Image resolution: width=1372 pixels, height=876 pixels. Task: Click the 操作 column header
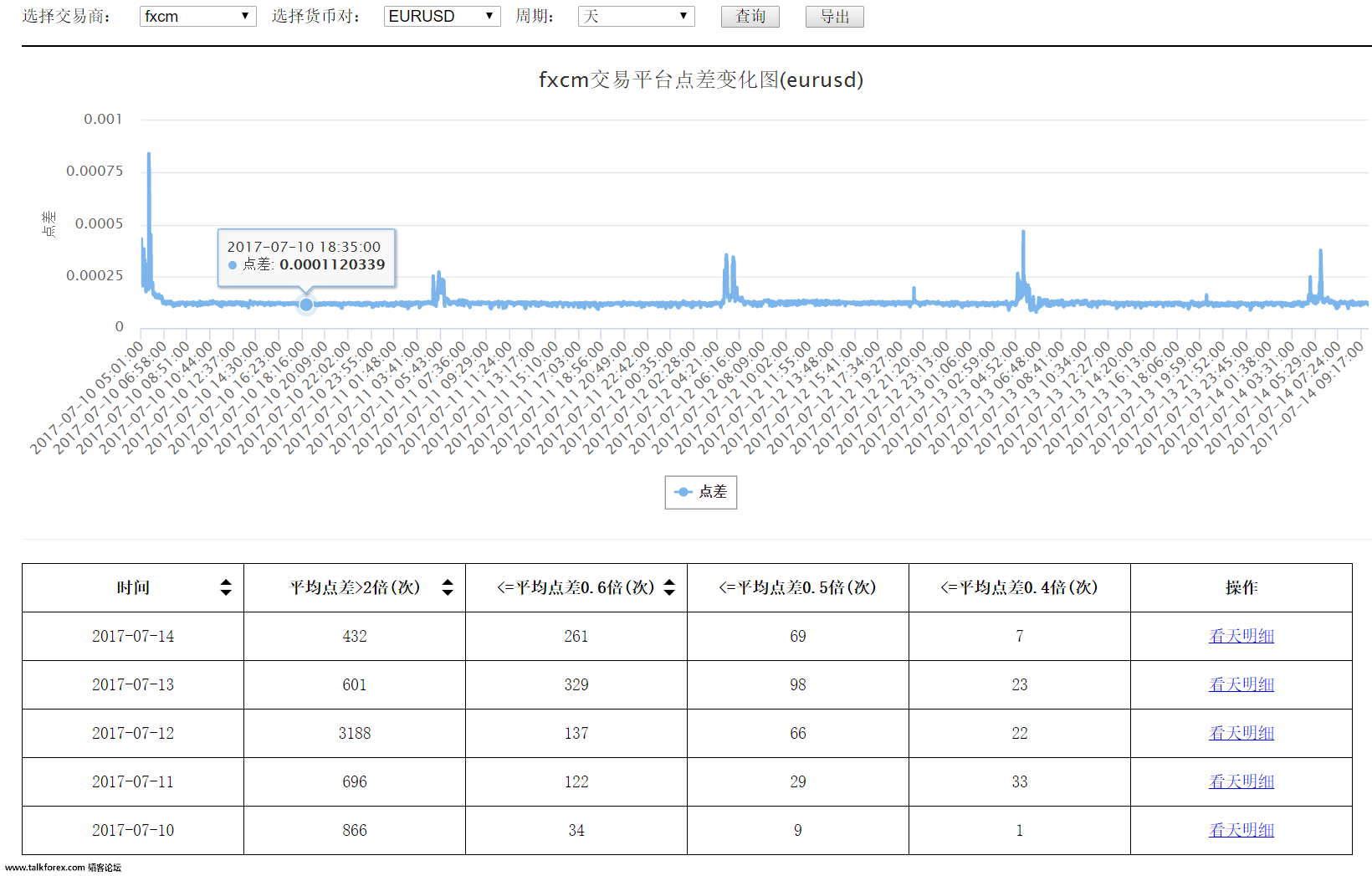coord(1241,587)
